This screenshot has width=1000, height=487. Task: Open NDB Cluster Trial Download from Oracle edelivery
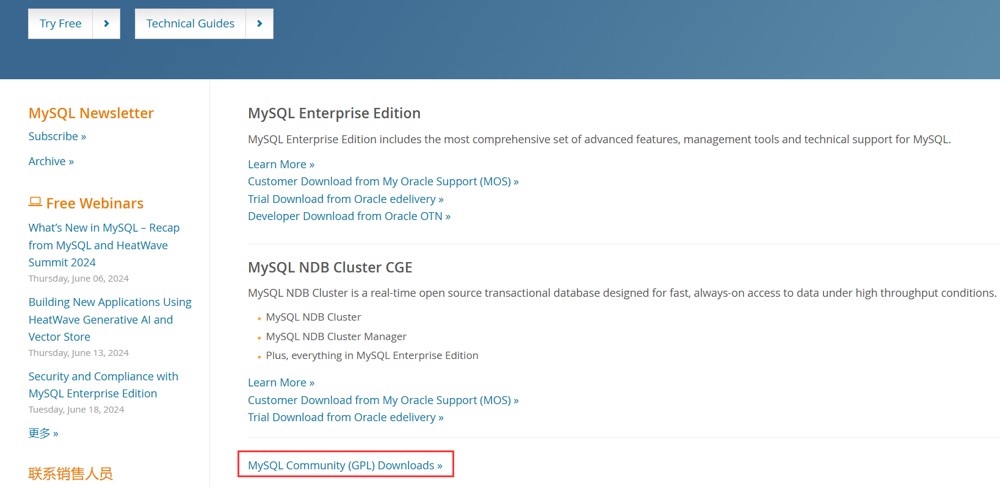(346, 418)
